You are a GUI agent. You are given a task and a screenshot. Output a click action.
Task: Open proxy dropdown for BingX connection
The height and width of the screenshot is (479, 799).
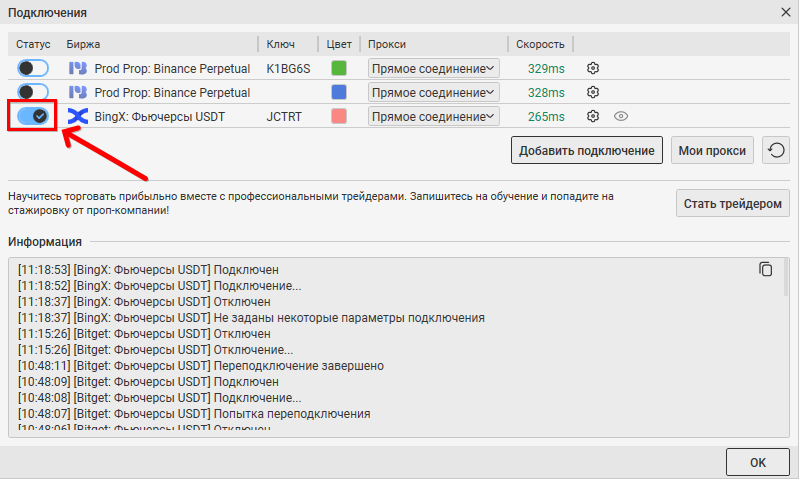click(x=433, y=116)
